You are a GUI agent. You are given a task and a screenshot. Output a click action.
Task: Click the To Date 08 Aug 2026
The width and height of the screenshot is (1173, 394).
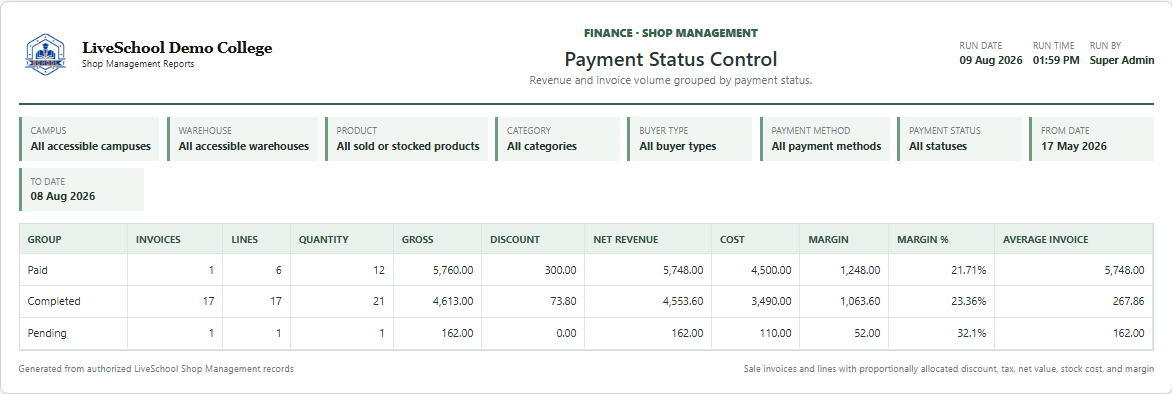click(x=63, y=197)
